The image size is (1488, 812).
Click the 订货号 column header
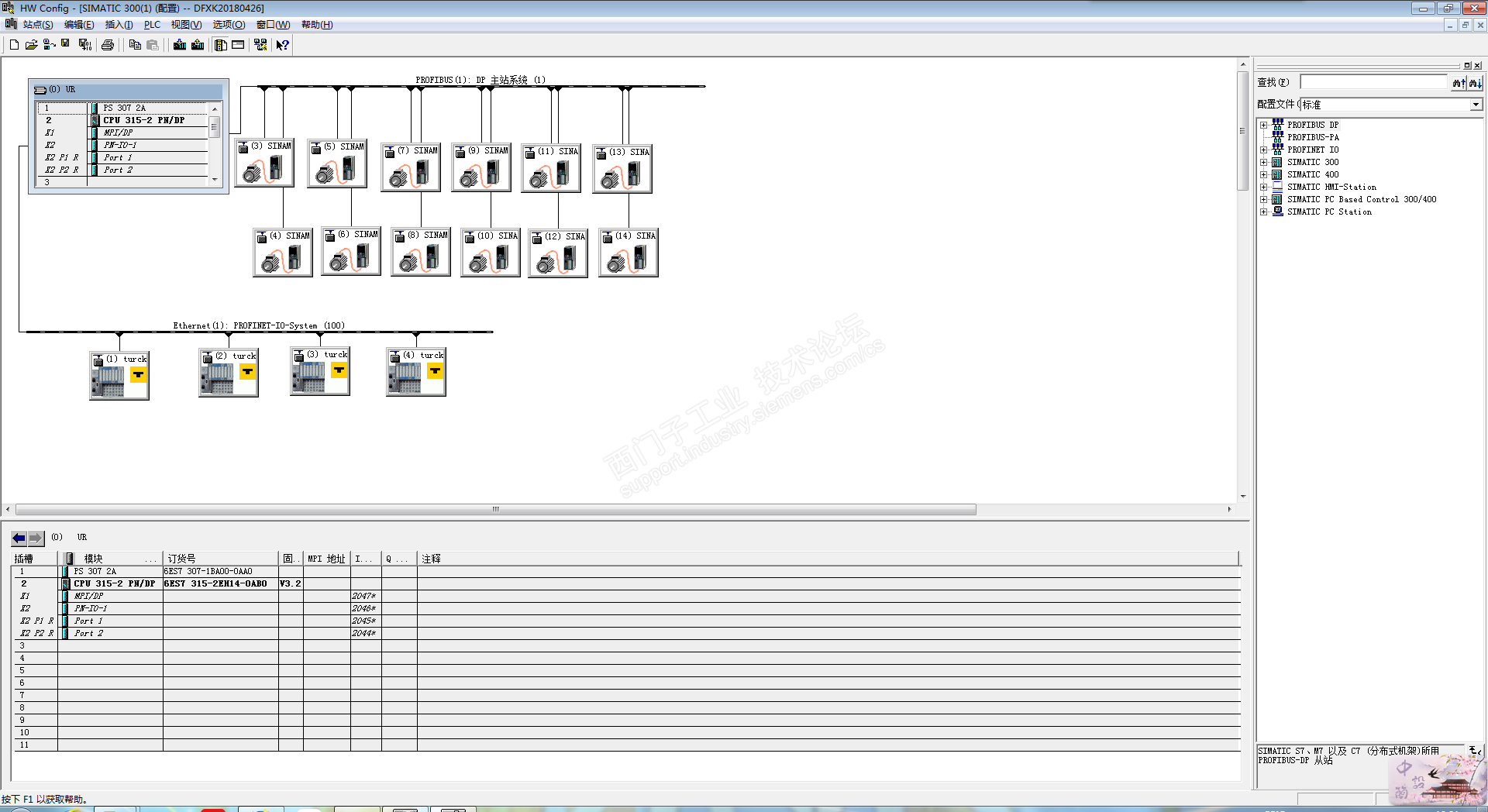pyautogui.click(x=220, y=559)
